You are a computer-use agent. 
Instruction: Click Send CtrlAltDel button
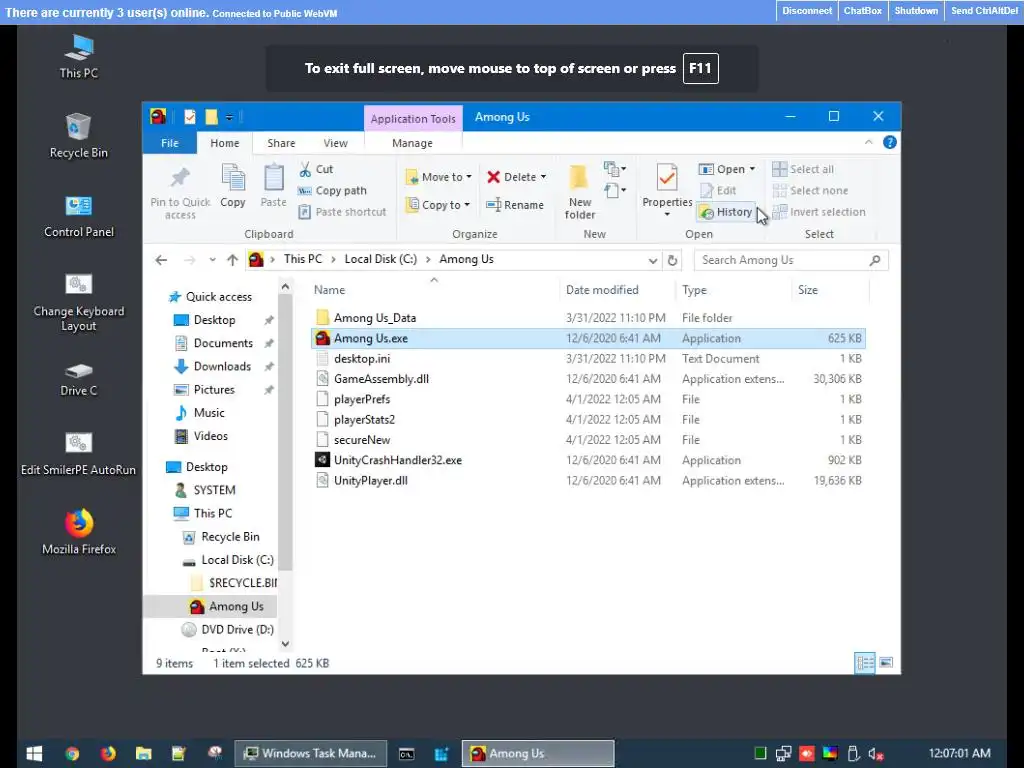click(x=984, y=10)
